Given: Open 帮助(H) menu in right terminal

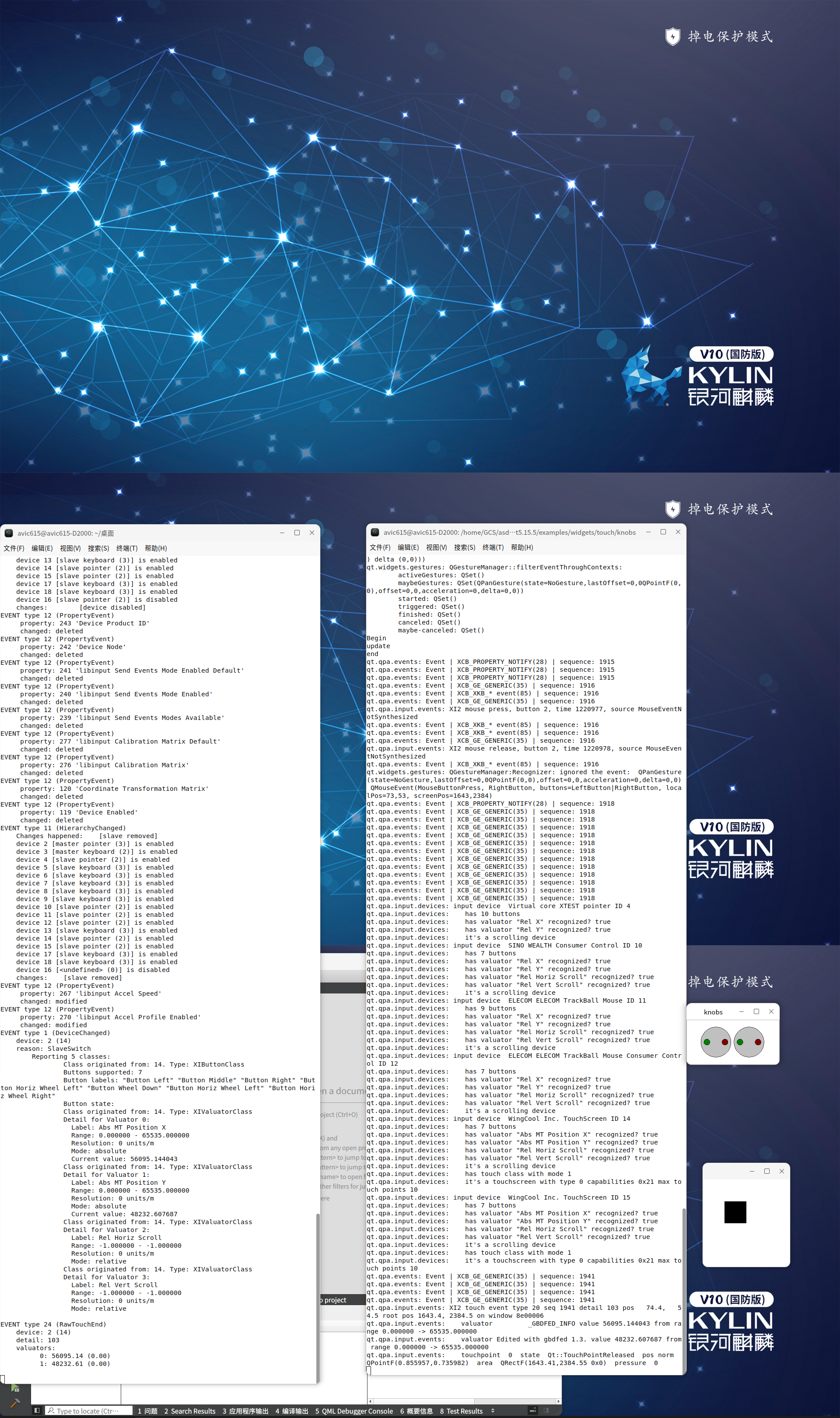Looking at the screenshot, I should [522, 548].
